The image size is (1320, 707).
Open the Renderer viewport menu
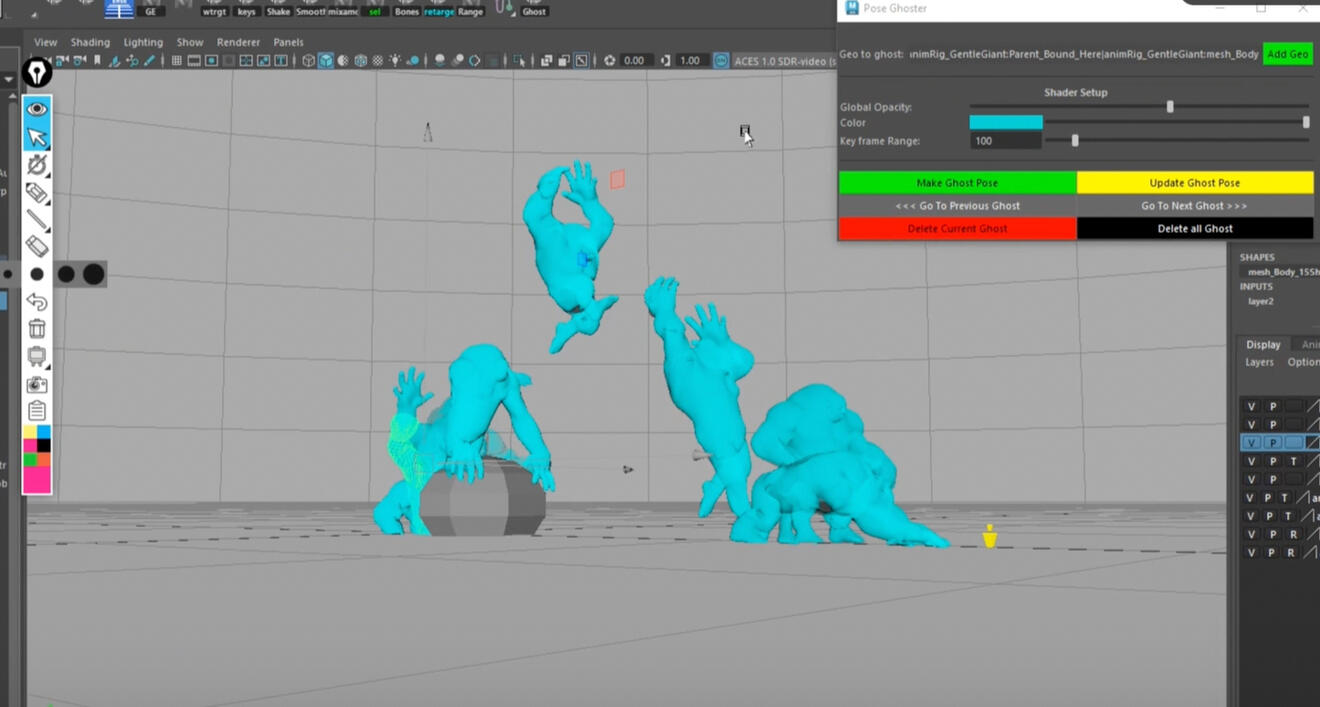point(238,42)
